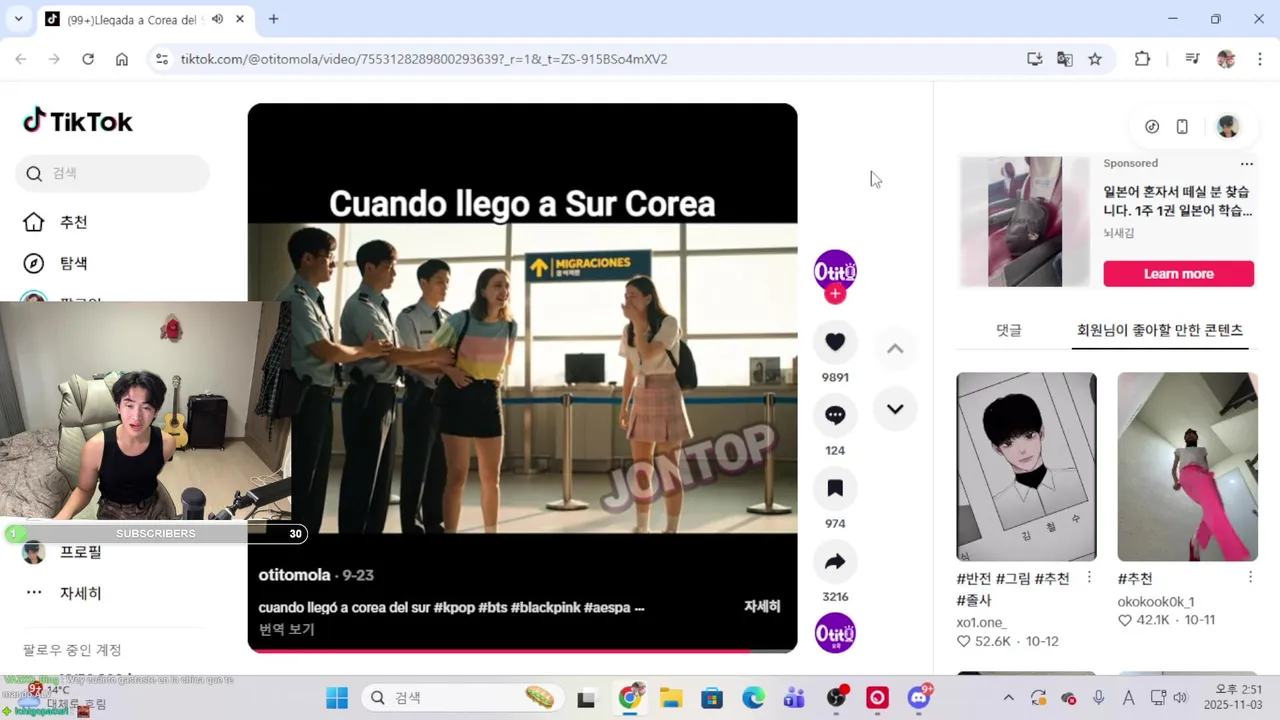Screen dimensions: 1280x720
Task: Click the #blackpink hashtag in caption
Action: click(545, 607)
